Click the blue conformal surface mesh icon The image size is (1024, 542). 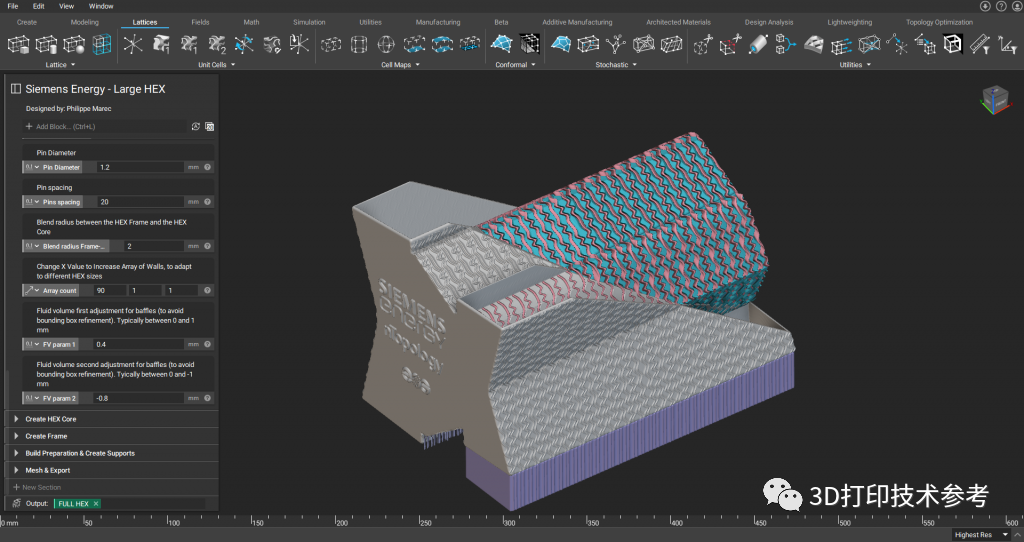coord(502,44)
